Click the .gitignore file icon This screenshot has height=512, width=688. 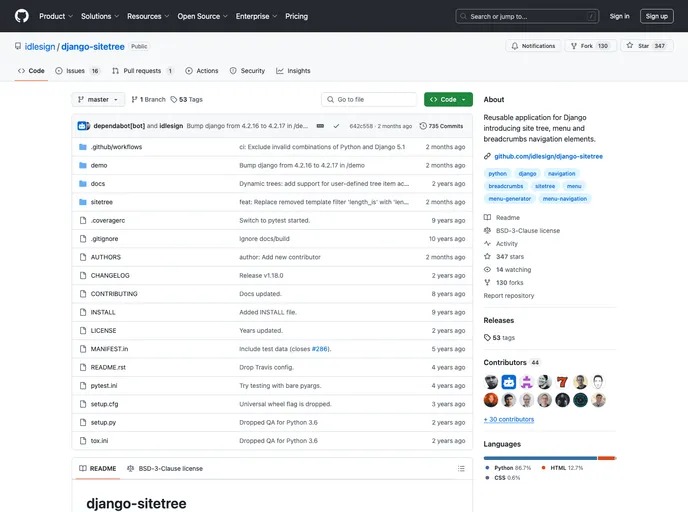click(82, 239)
